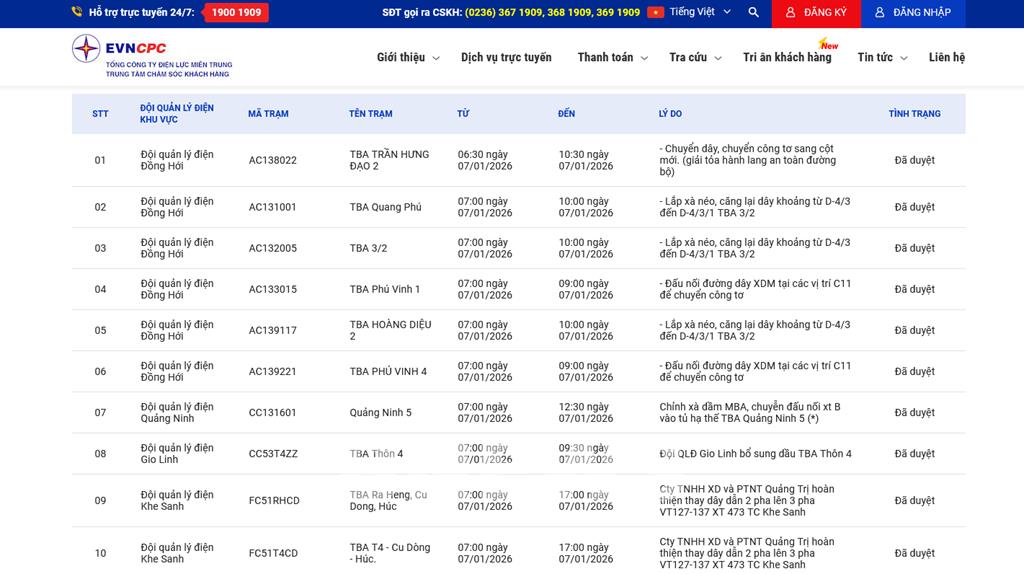The height and width of the screenshot is (574, 1024).
Task: Expand the Thanh toán menu
Action: click(x=612, y=58)
